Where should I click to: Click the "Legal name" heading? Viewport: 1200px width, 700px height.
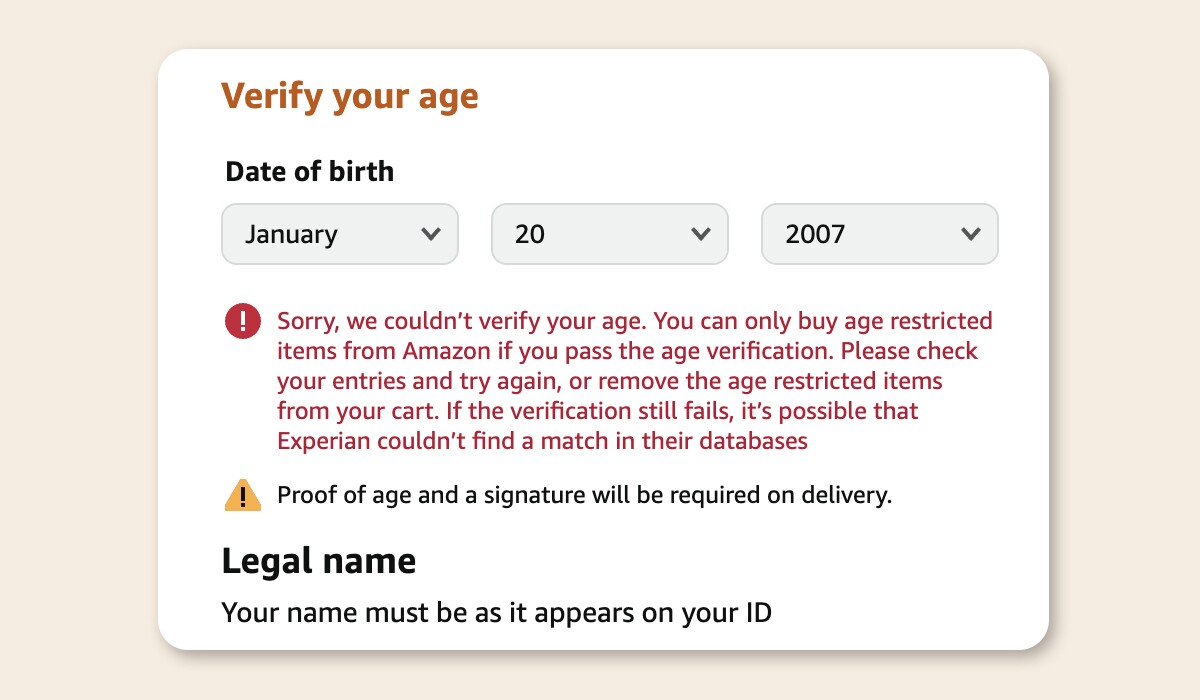[318, 561]
